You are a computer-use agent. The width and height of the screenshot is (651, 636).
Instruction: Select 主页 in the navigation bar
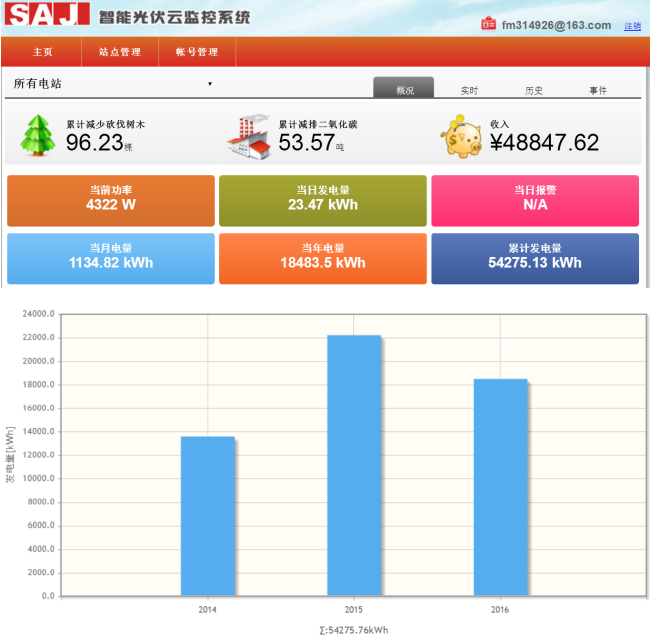[42, 51]
